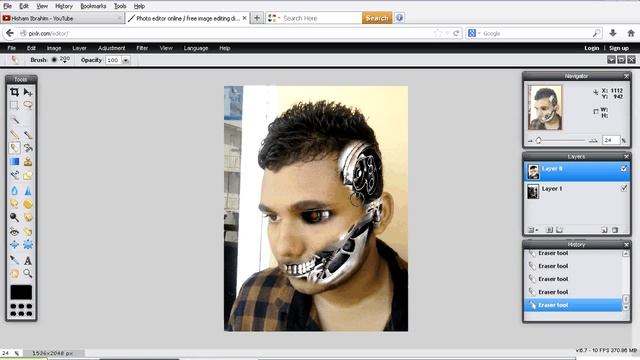Image resolution: width=640 pixels, height=360 pixels.
Task: Click the Layer 0 thumbnail
Action: 533,172
